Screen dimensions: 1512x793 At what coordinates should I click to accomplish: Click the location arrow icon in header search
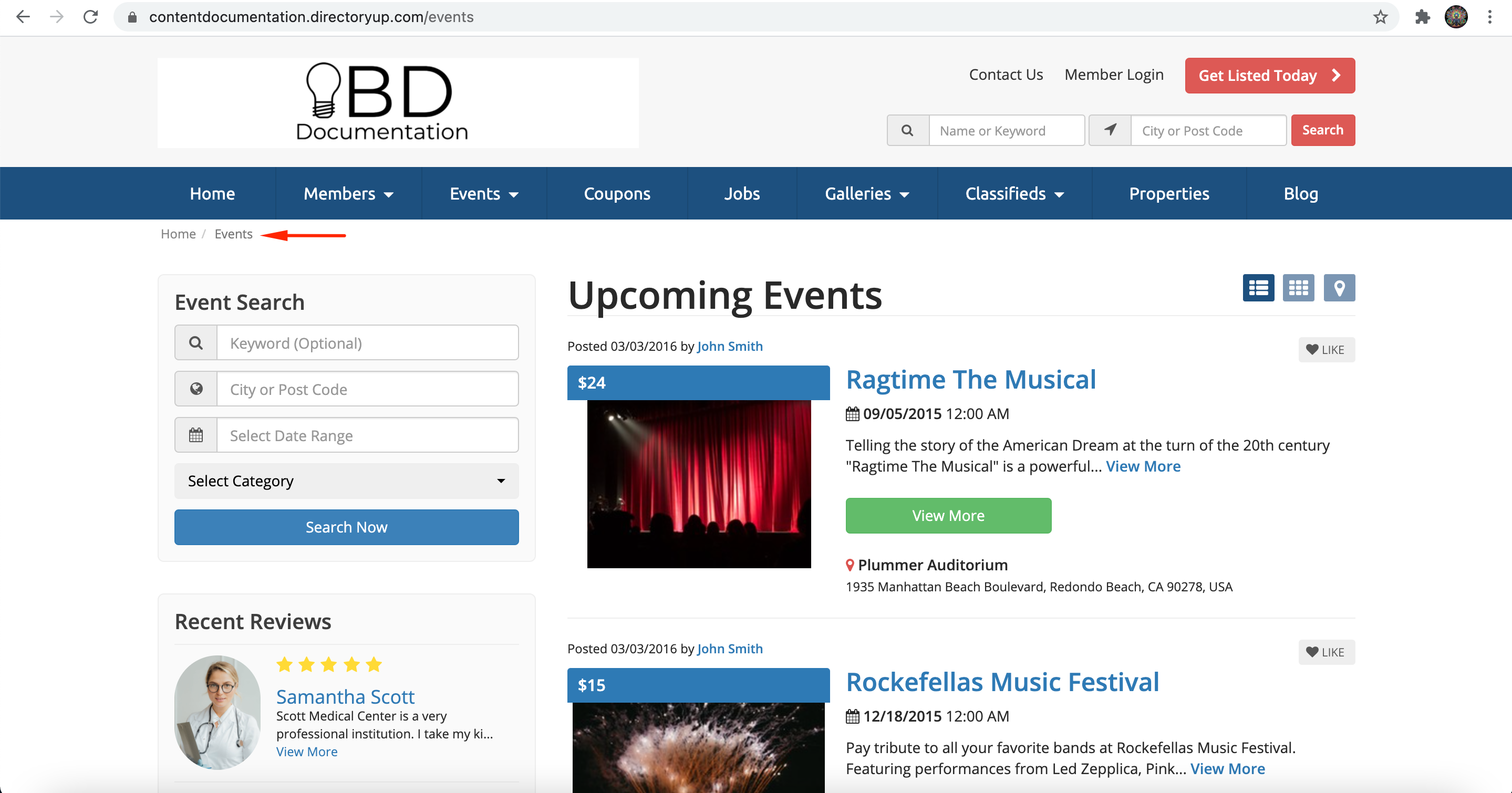tap(1110, 130)
